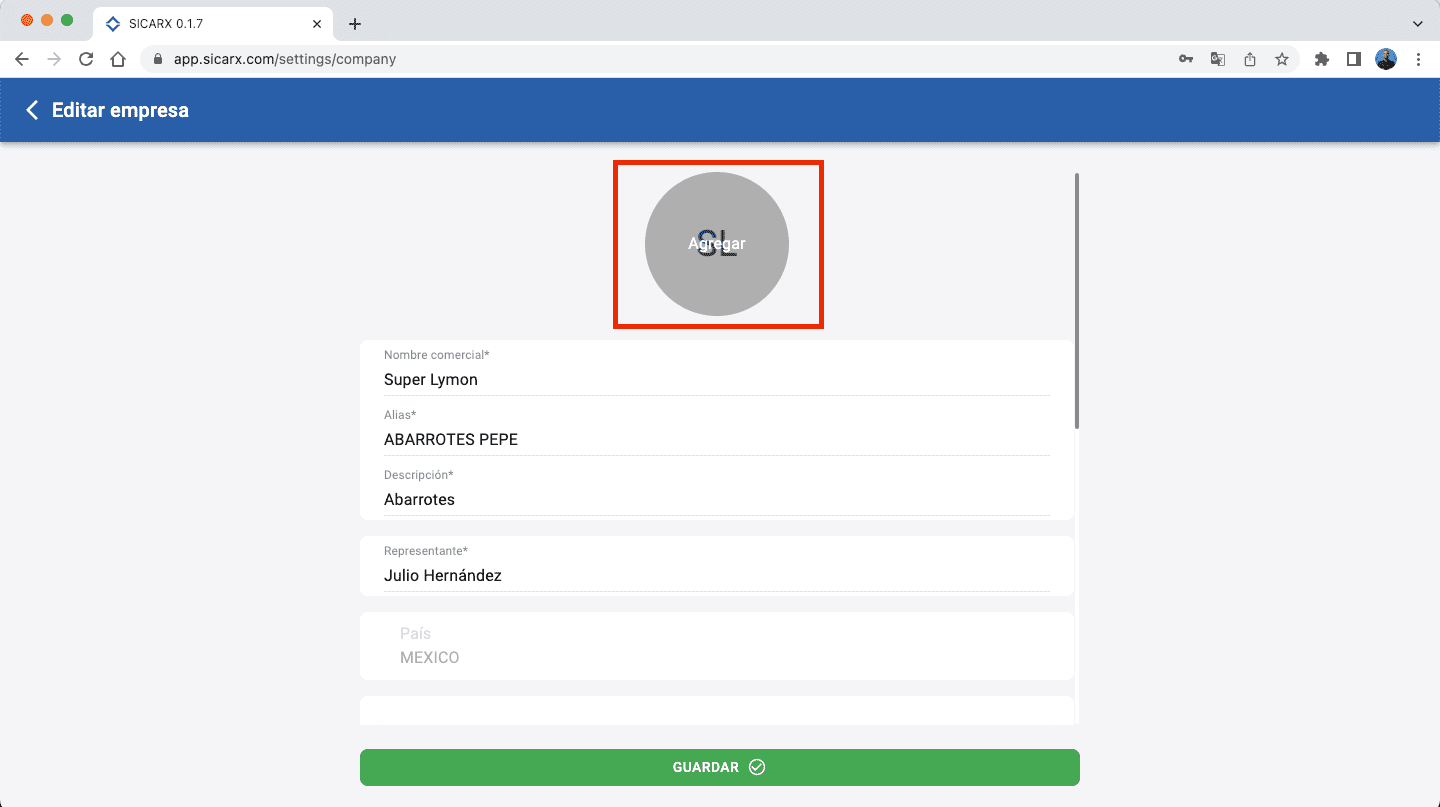
Task: Focus the Representante input field
Action: pos(716,576)
